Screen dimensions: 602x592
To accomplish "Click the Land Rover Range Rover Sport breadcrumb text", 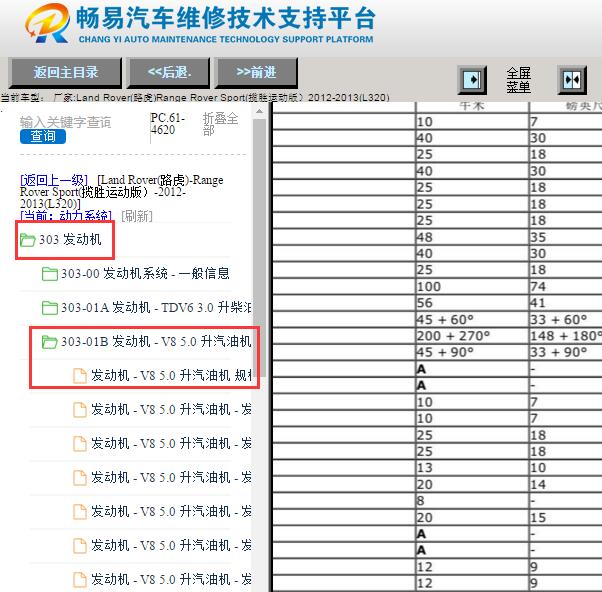I will 121,192.
